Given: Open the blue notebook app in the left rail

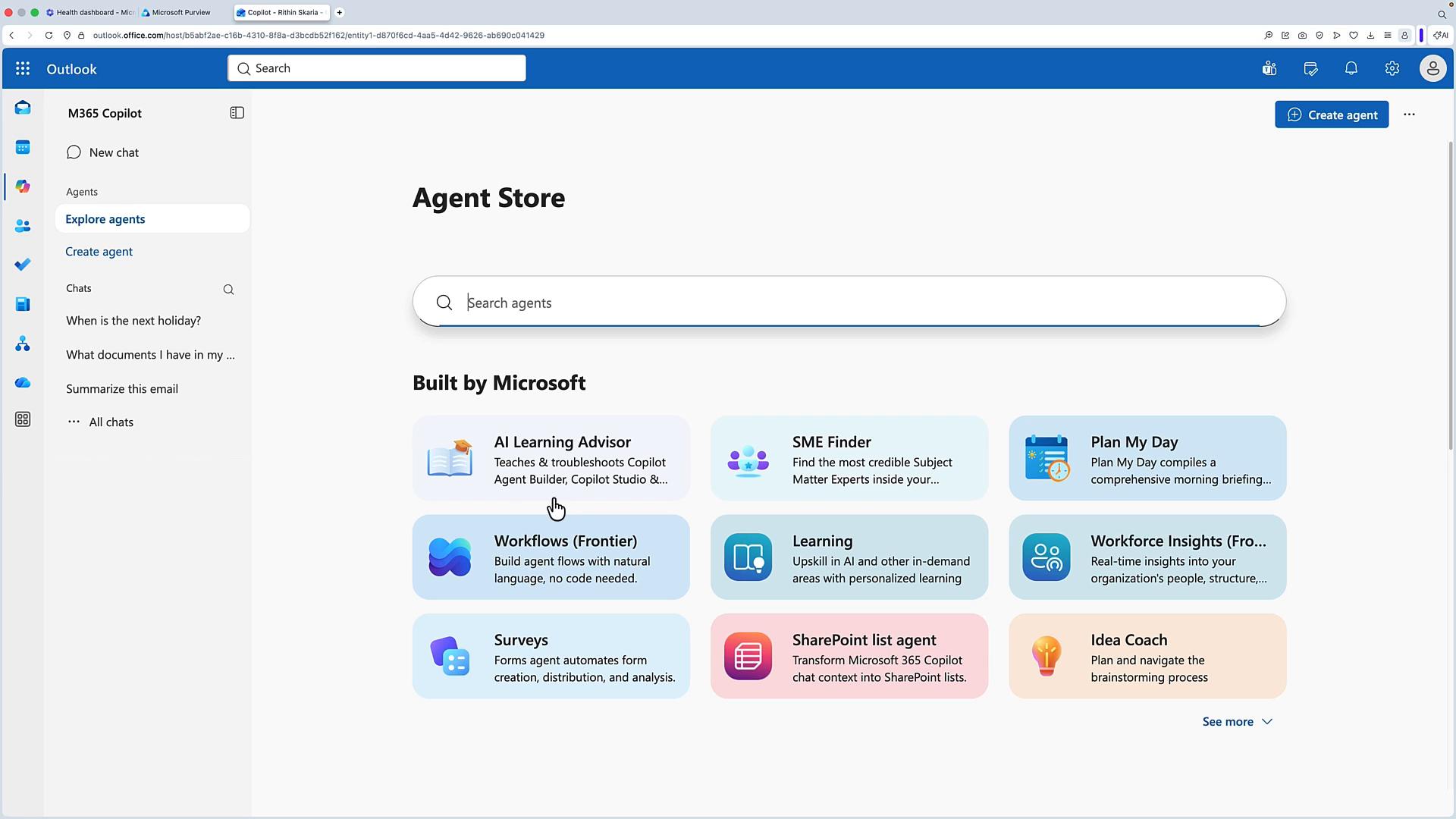Looking at the screenshot, I should (x=23, y=304).
